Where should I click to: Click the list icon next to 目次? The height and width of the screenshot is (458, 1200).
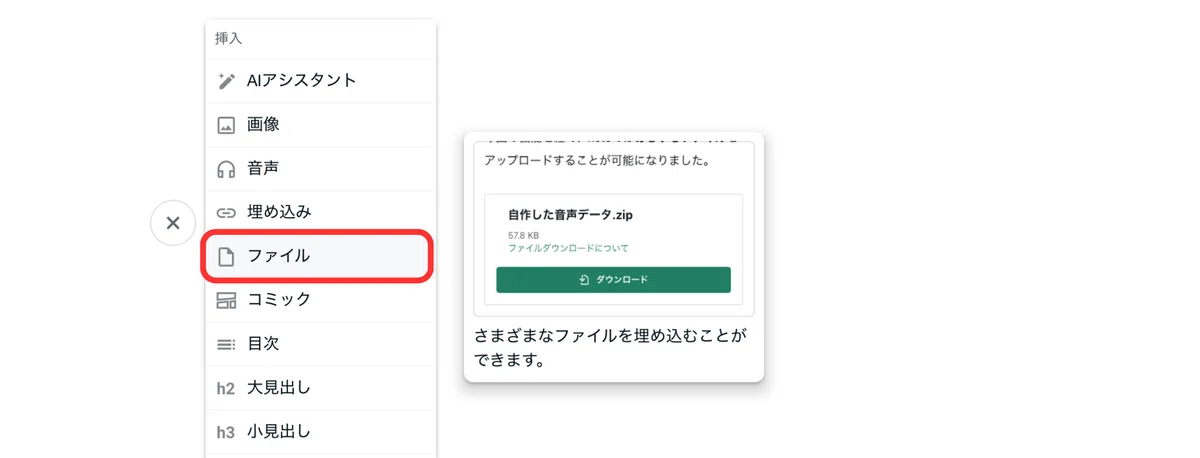point(226,344)
